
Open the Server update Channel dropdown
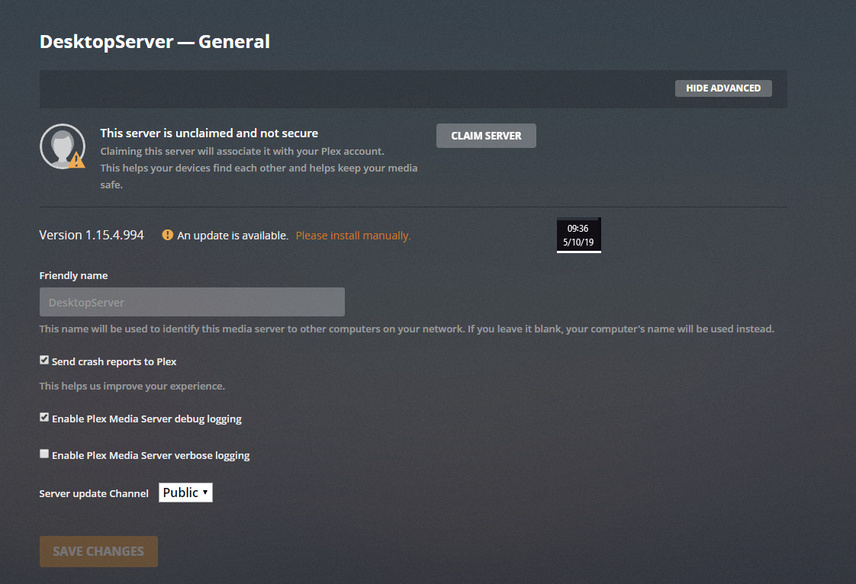pyautogui.click(x=186, y=492)
